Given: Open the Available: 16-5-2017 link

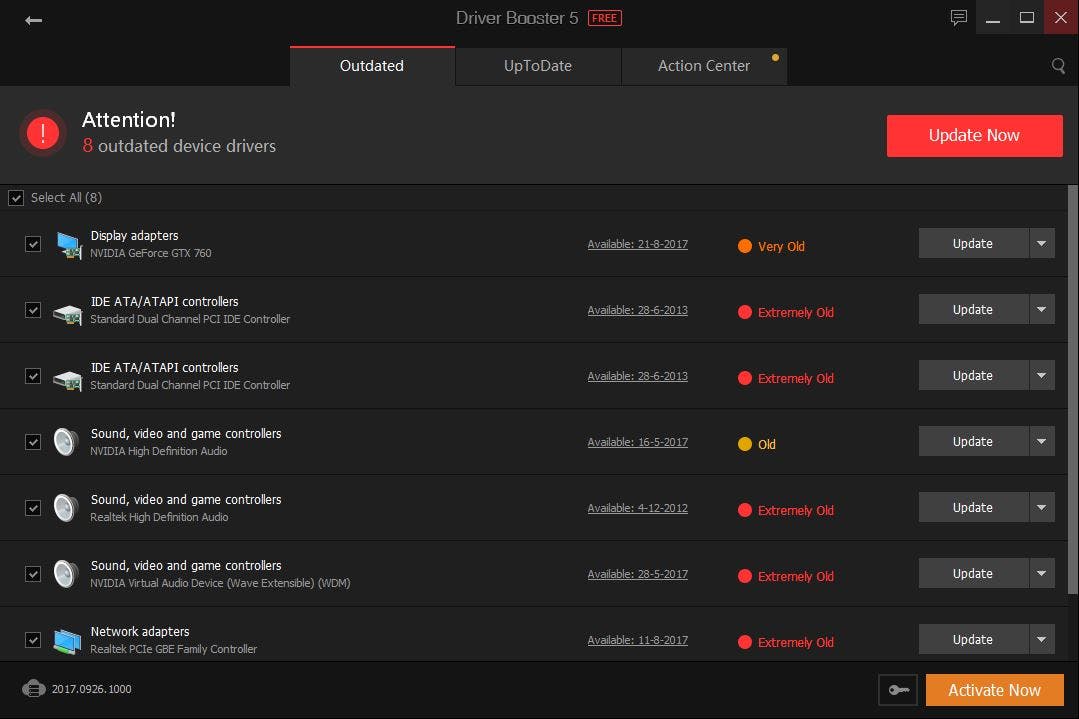Looking at the screenshot, I should [638, 442].
